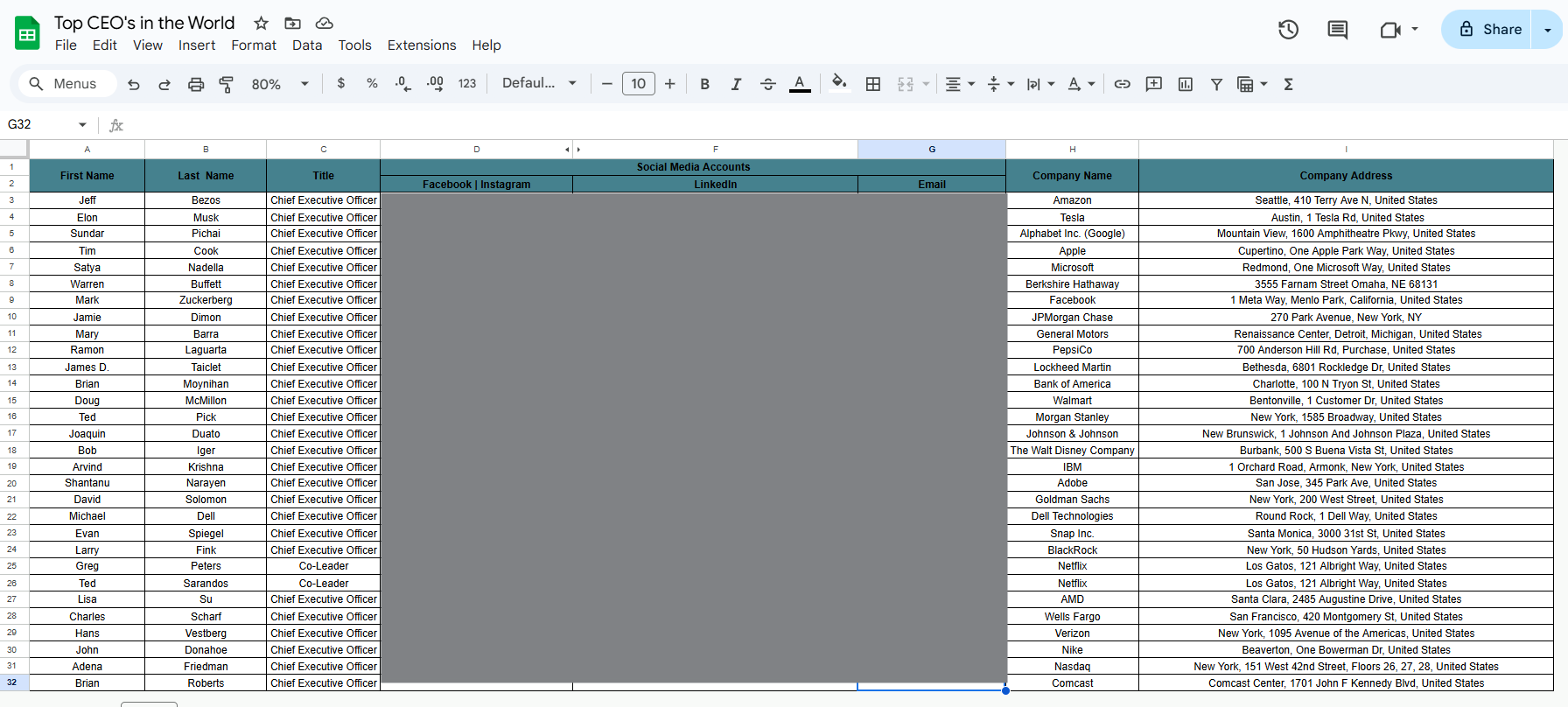This screenshot has width=1568, height=707.
Task: View cloud document status icon
Action: [x=325, y=23]
